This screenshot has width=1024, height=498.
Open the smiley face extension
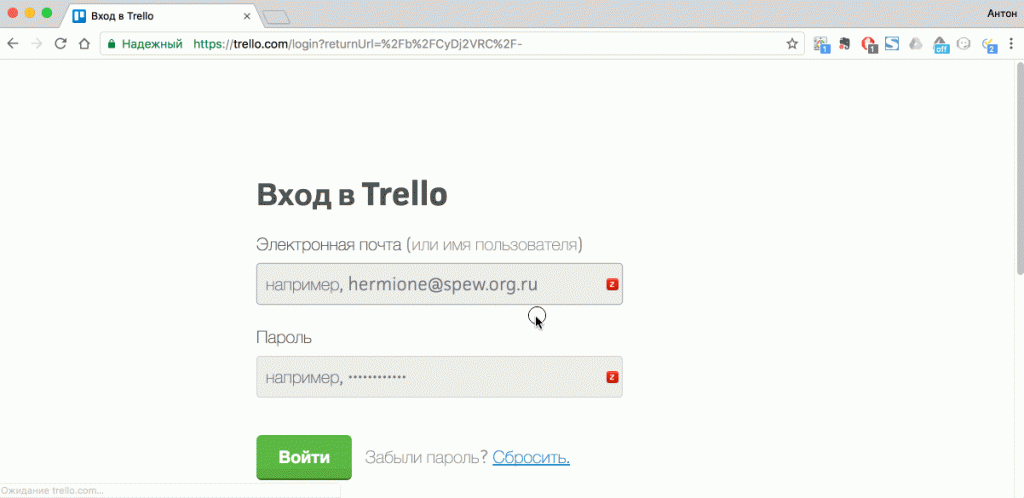(x=963, y=44)
